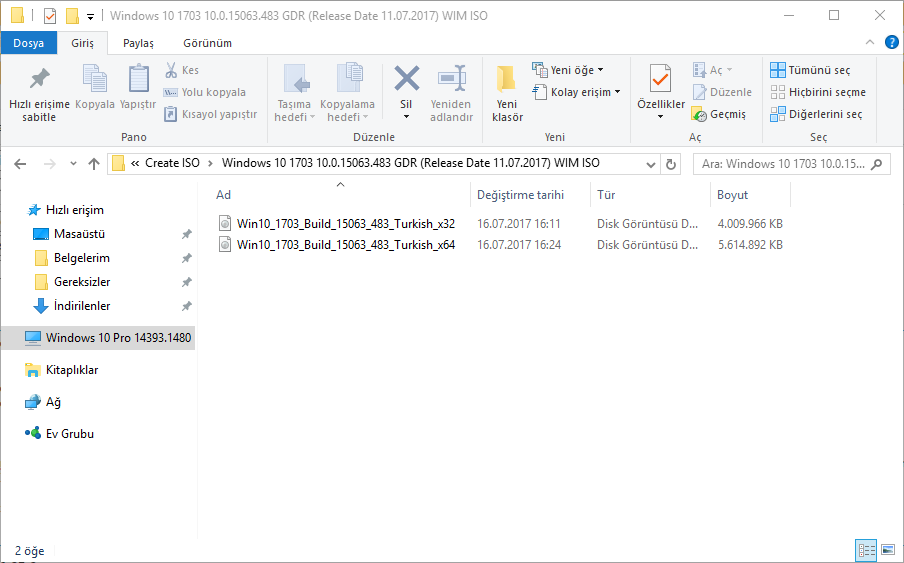
Task: Sort by the Tür column header
Action: coord(650,195)
